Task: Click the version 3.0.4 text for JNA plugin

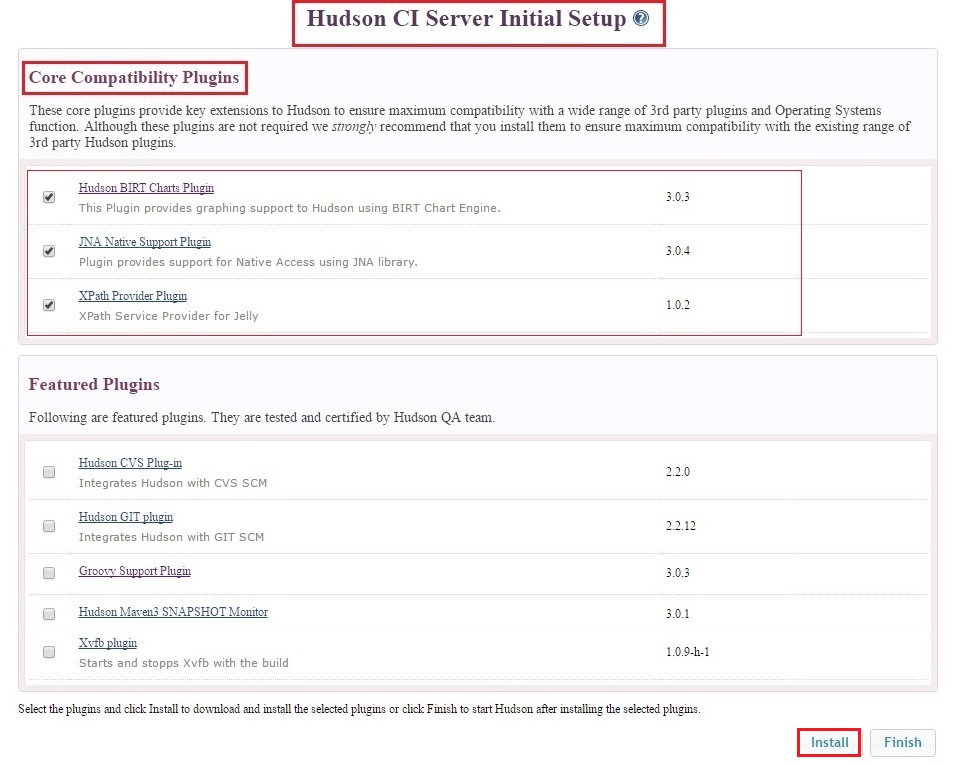Action: [x=678, y=251]
